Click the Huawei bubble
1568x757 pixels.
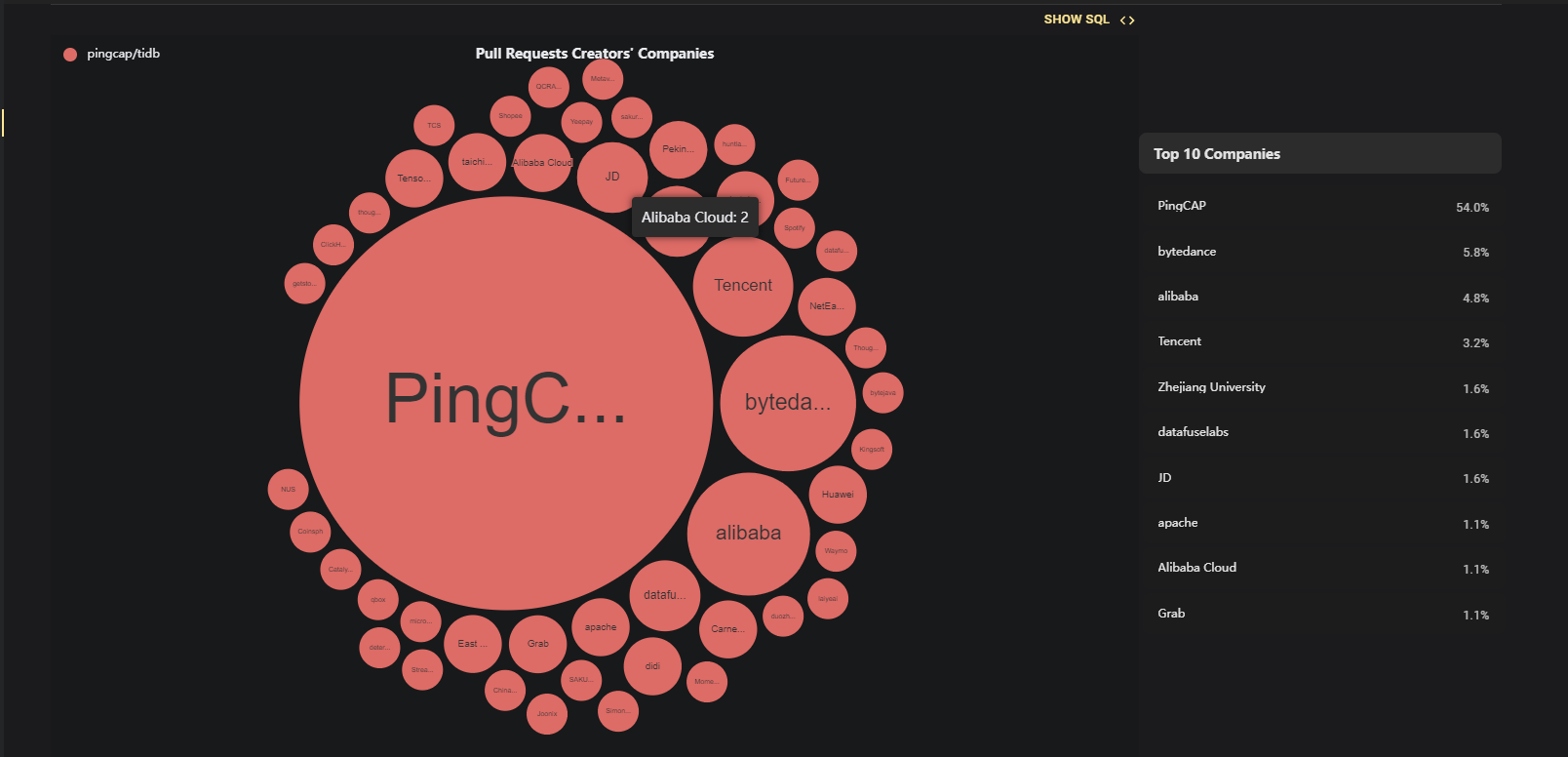coord(838,495)
